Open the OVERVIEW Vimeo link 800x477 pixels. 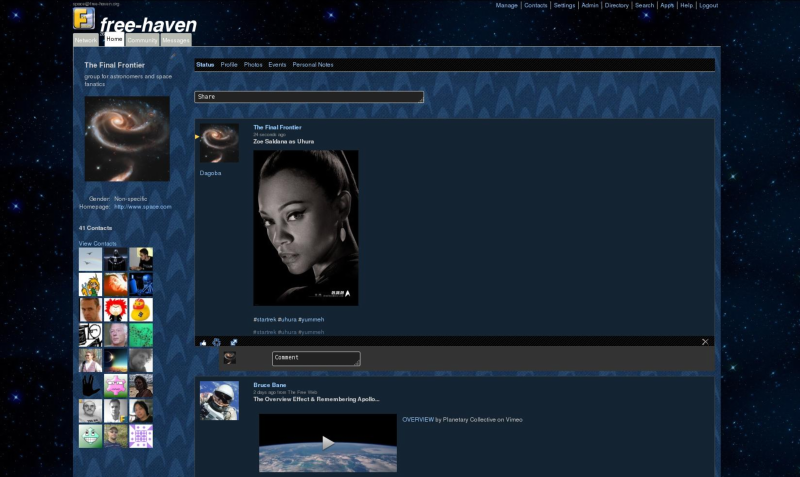click(x=418, y=419)
